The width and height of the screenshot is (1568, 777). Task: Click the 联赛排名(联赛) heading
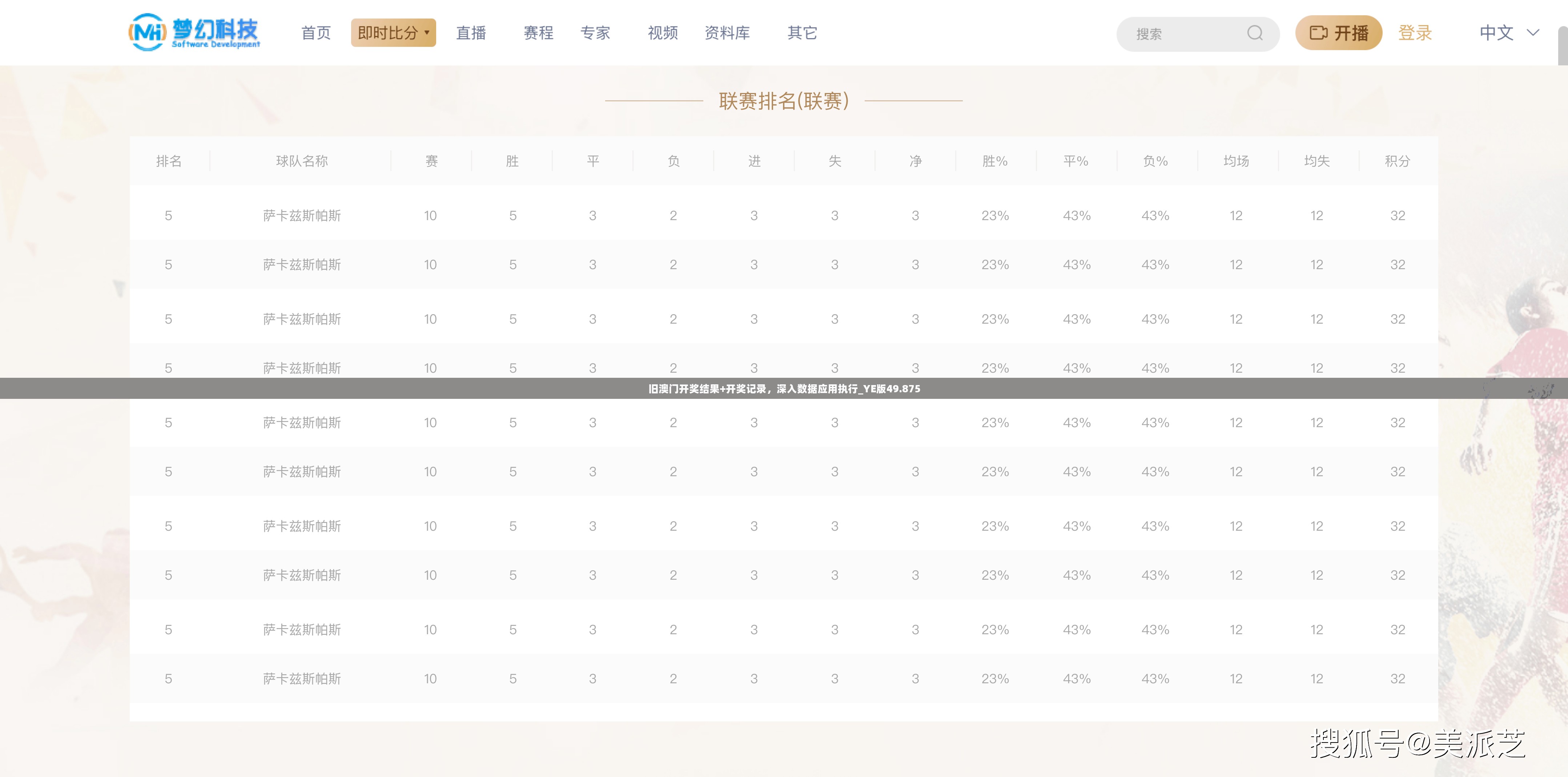pos(784,101)
